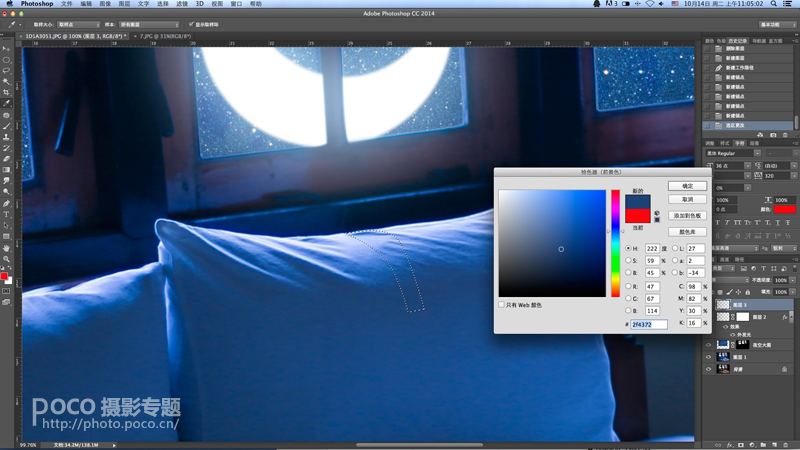
Task: Open the 取样大小 dropdown in options bar
Action: tap(79, 24)
